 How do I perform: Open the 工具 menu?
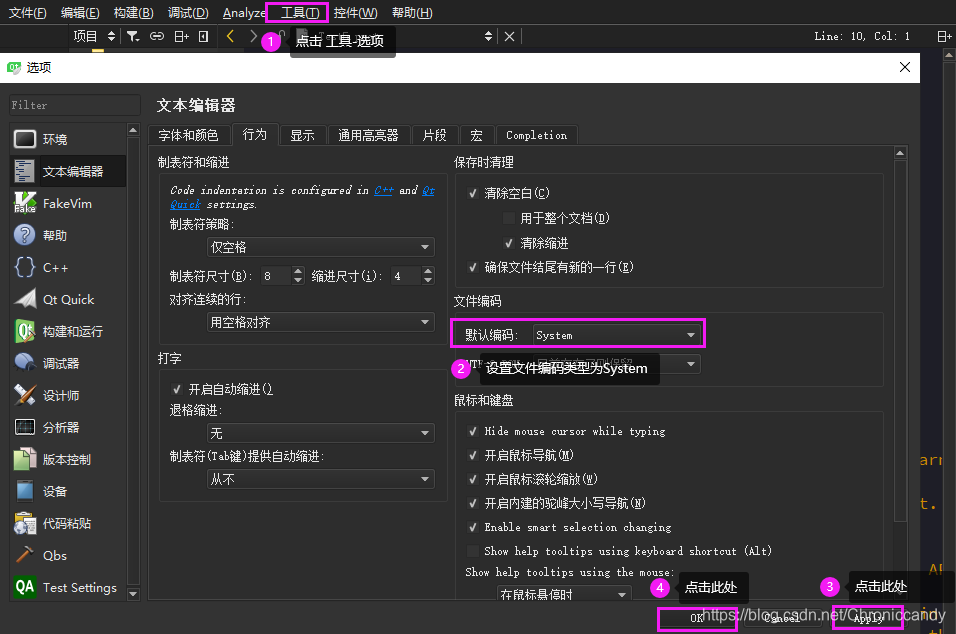(x=297, y=12)
